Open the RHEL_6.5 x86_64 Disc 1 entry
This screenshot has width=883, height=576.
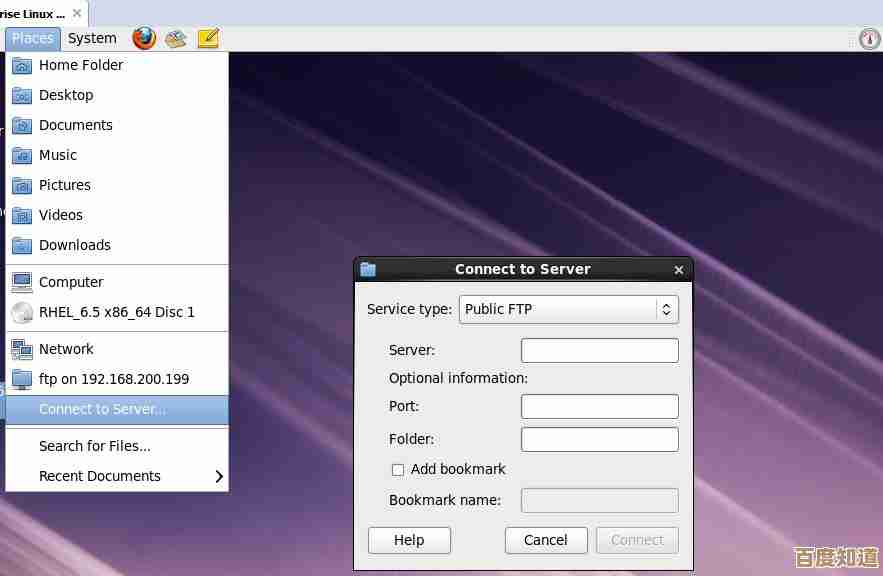tap(116, 312)
